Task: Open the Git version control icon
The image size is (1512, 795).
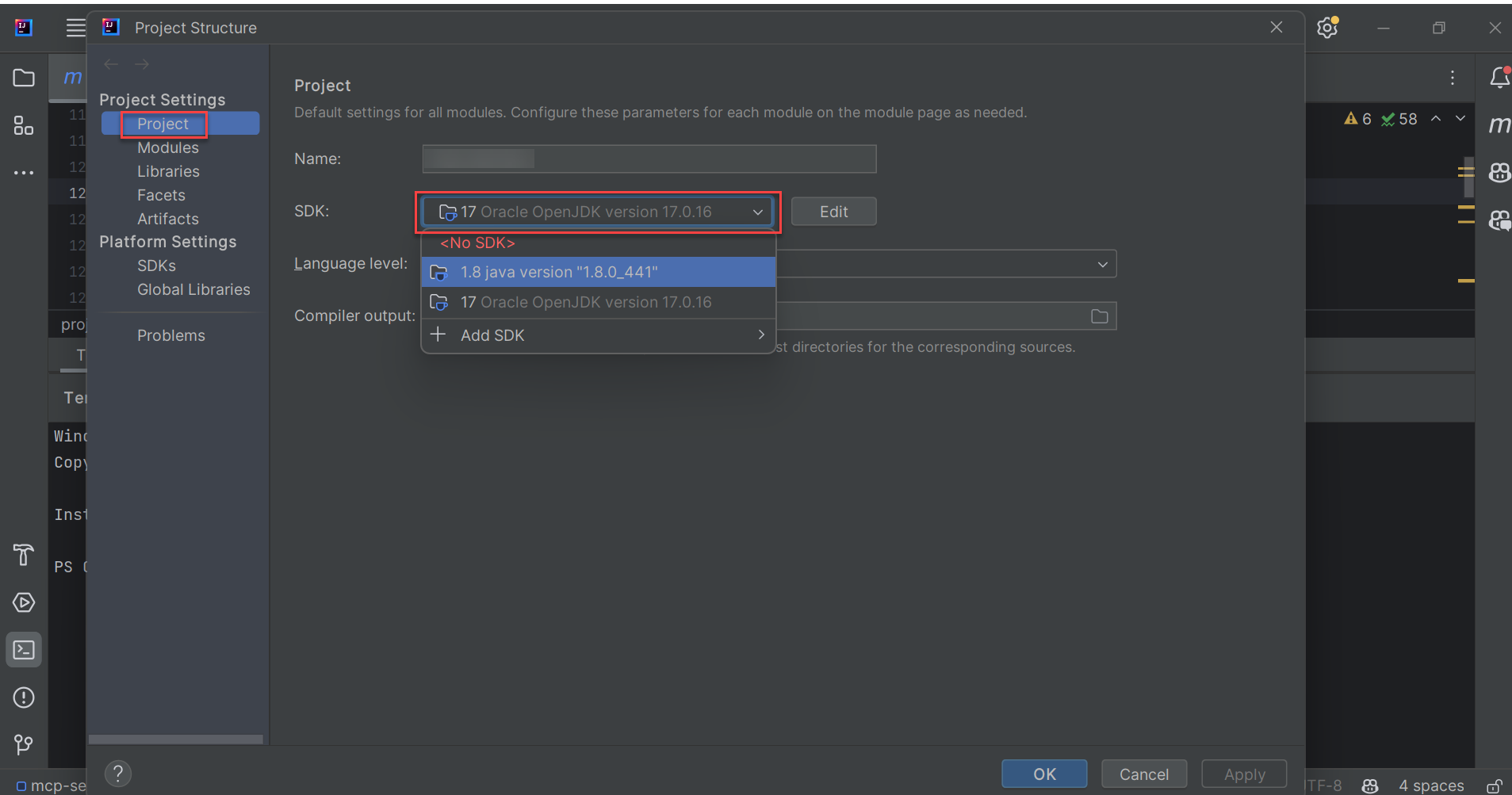Action: (24, 745)
